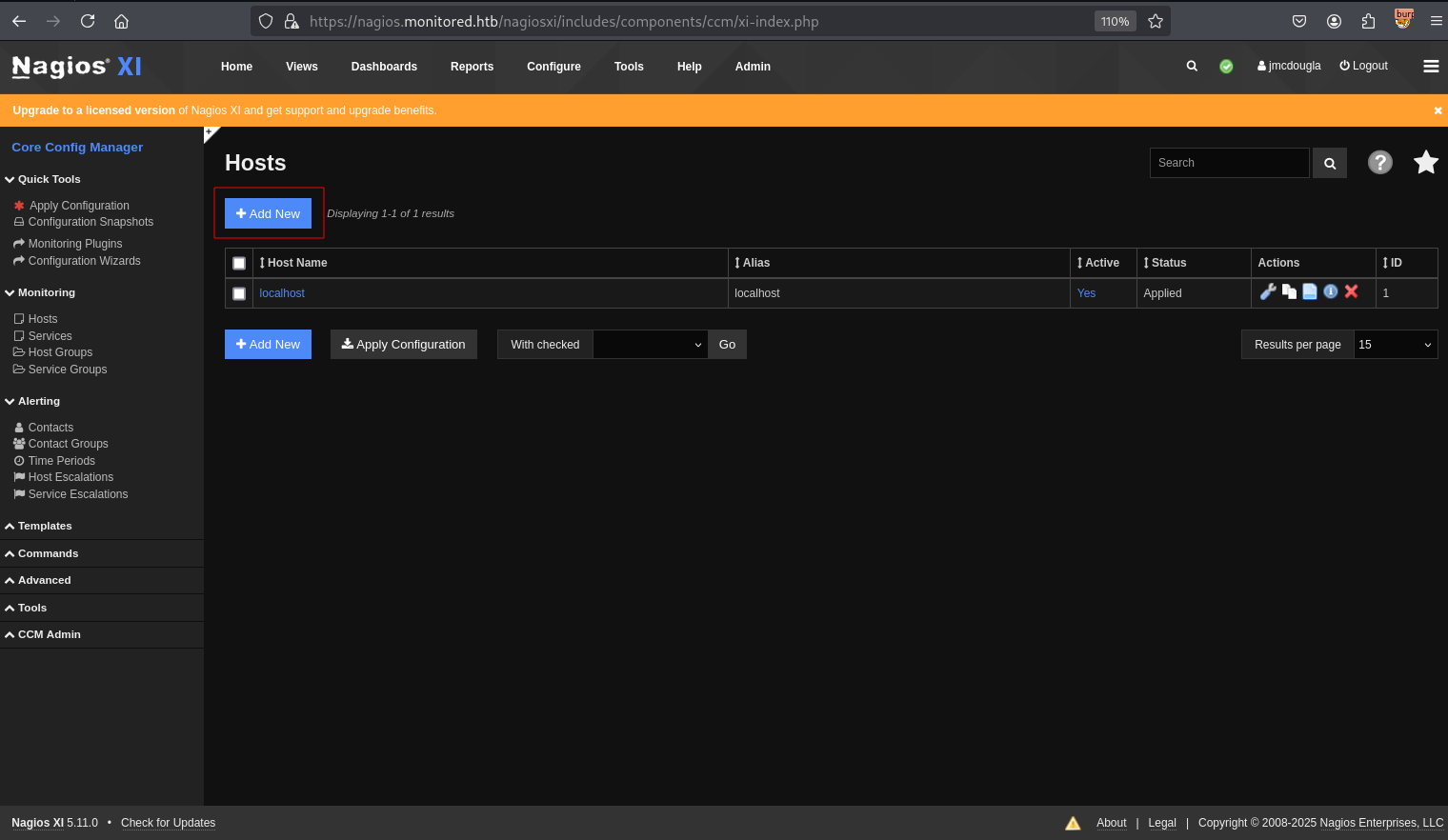
Task: Click the browser home icon
Action: (x=121, y=21)
